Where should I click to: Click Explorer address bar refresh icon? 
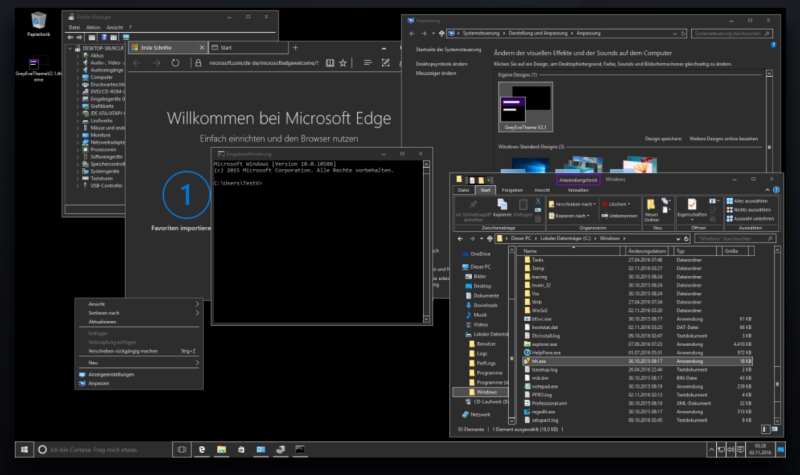click(687, 238)
